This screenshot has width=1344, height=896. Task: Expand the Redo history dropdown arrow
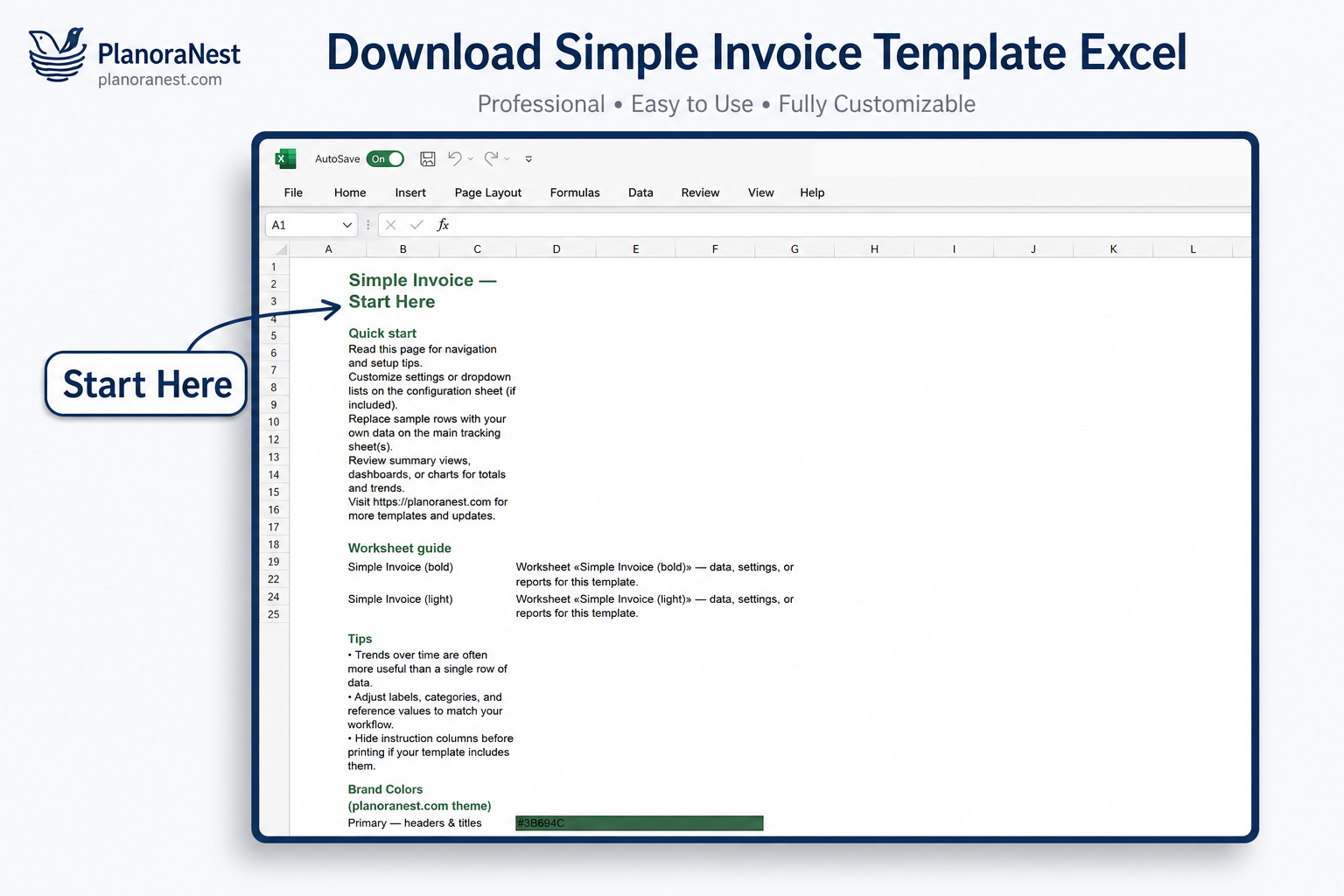click(507, 159)
